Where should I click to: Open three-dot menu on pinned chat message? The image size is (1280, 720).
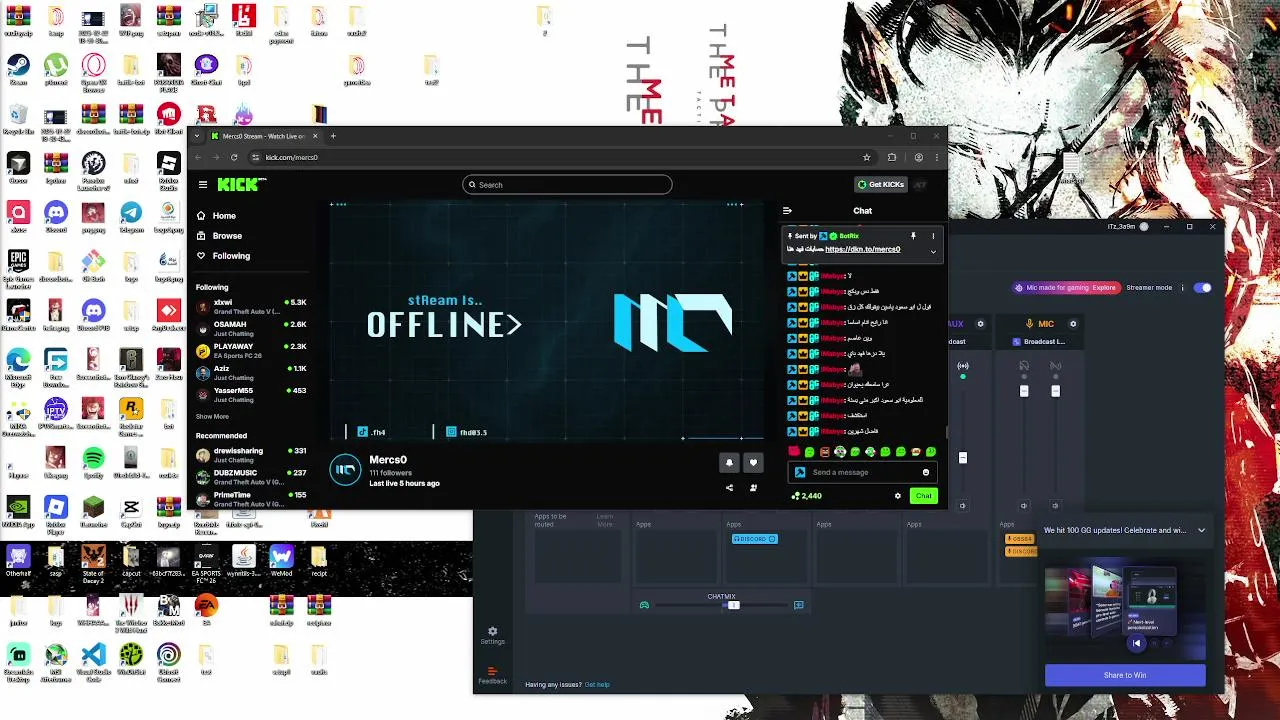click(933, 236)
